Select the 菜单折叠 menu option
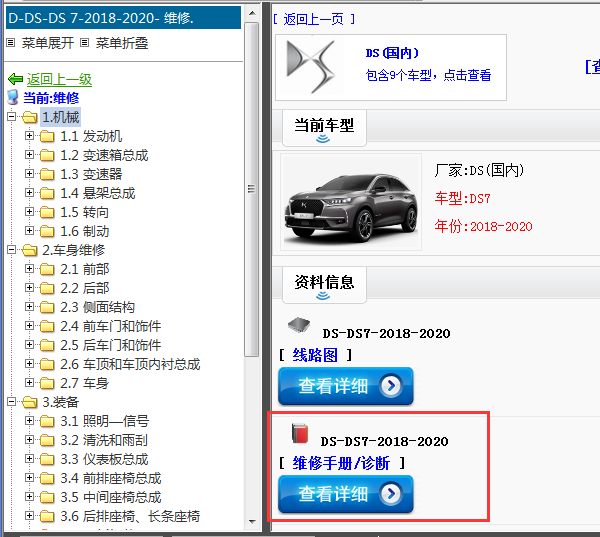This screenshot has height=537, width=600. (x=122, y=43)
